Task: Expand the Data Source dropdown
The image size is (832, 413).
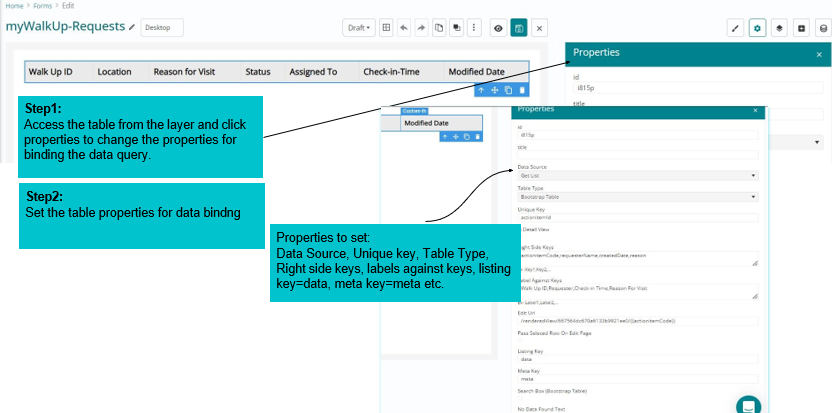Action: (637, 175)
